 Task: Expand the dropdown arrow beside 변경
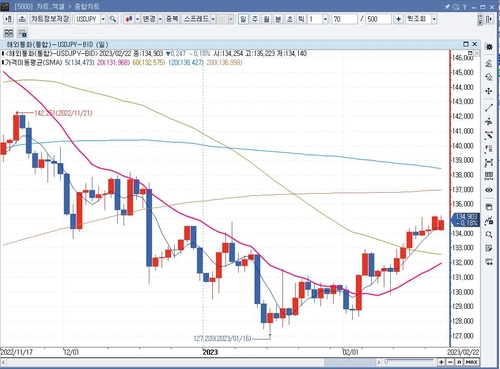point(160,19)
